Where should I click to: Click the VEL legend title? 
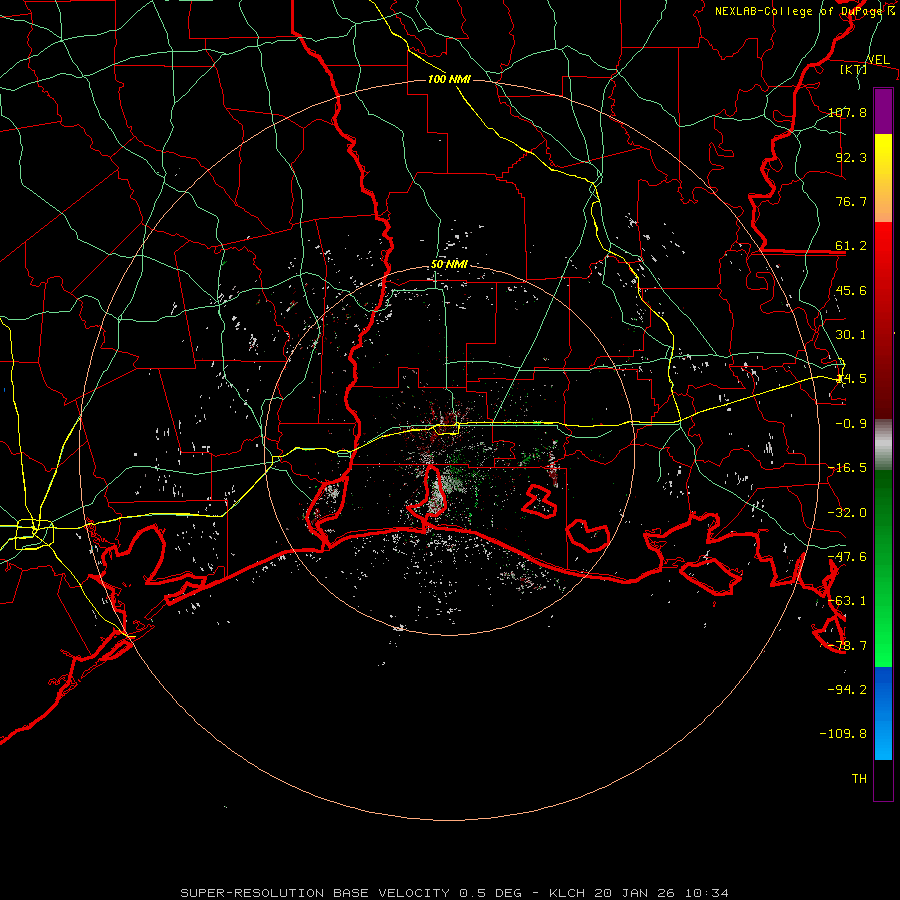[878, 60]
